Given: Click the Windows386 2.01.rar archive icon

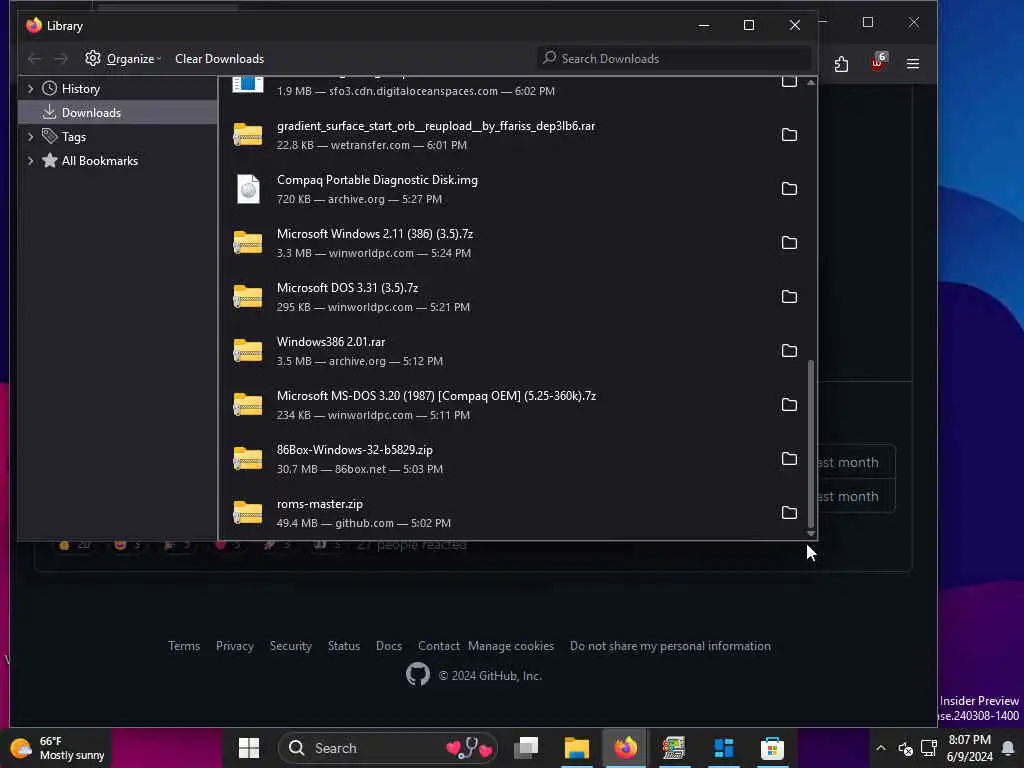Looking at the screenshot, I should 248,351.
